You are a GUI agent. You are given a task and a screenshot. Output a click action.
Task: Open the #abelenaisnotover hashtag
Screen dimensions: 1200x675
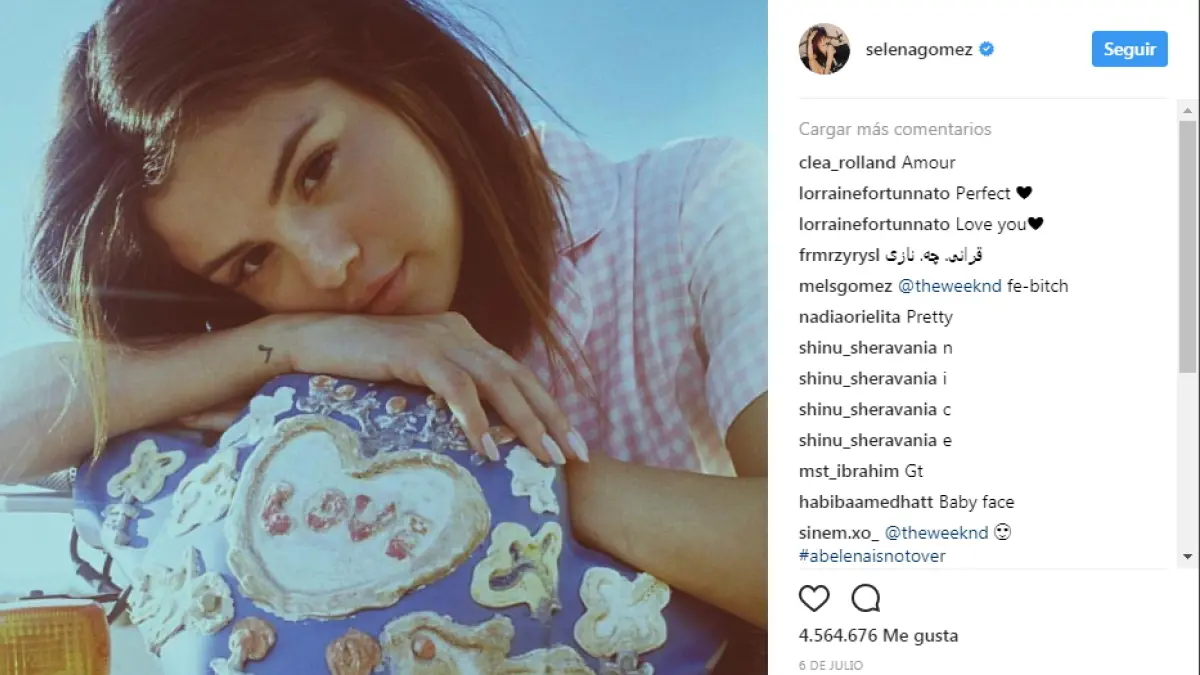[x=872, y=556]
